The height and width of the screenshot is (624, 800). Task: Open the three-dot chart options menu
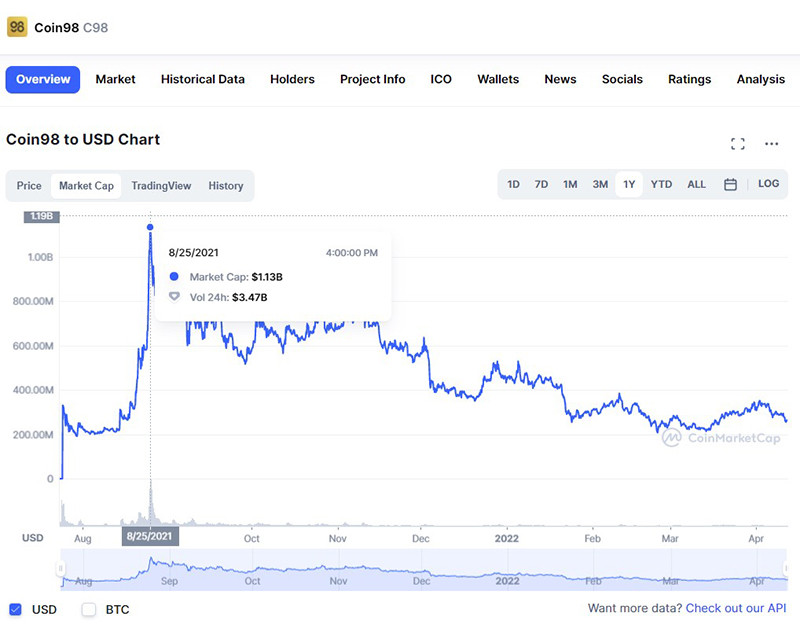pos(771,144)
